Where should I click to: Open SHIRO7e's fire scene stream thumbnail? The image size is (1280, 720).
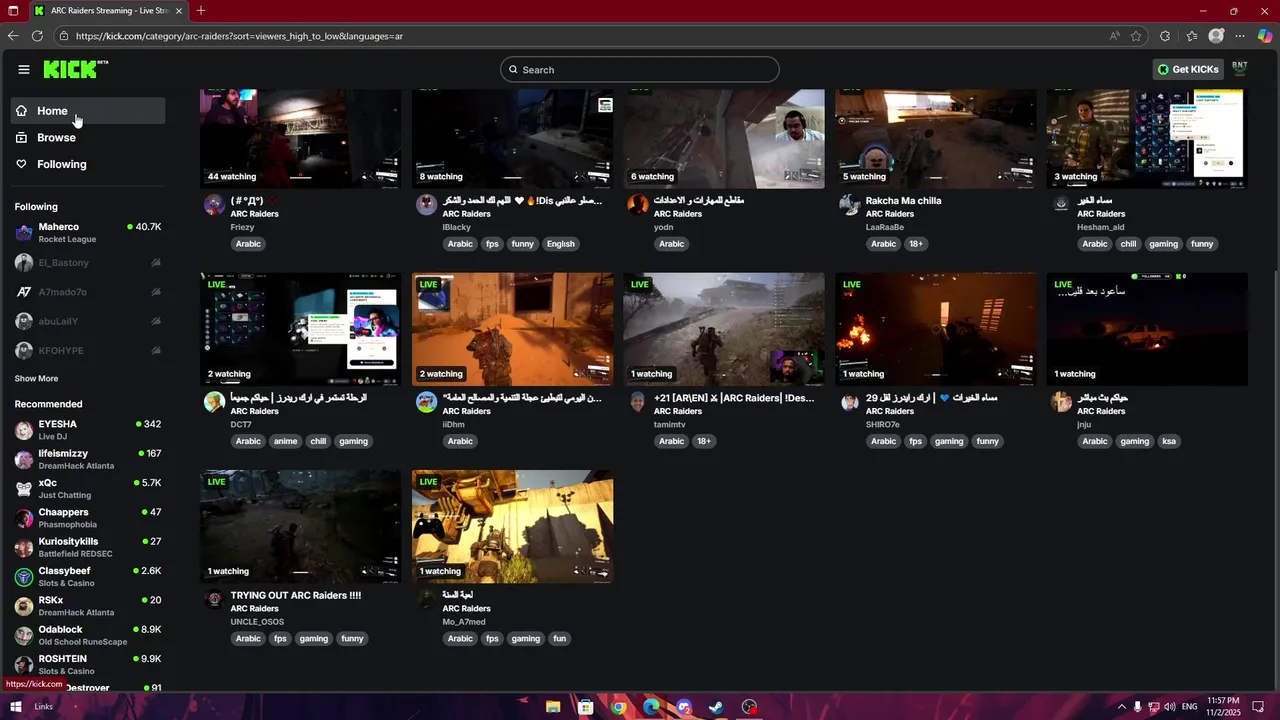point(936,329)
